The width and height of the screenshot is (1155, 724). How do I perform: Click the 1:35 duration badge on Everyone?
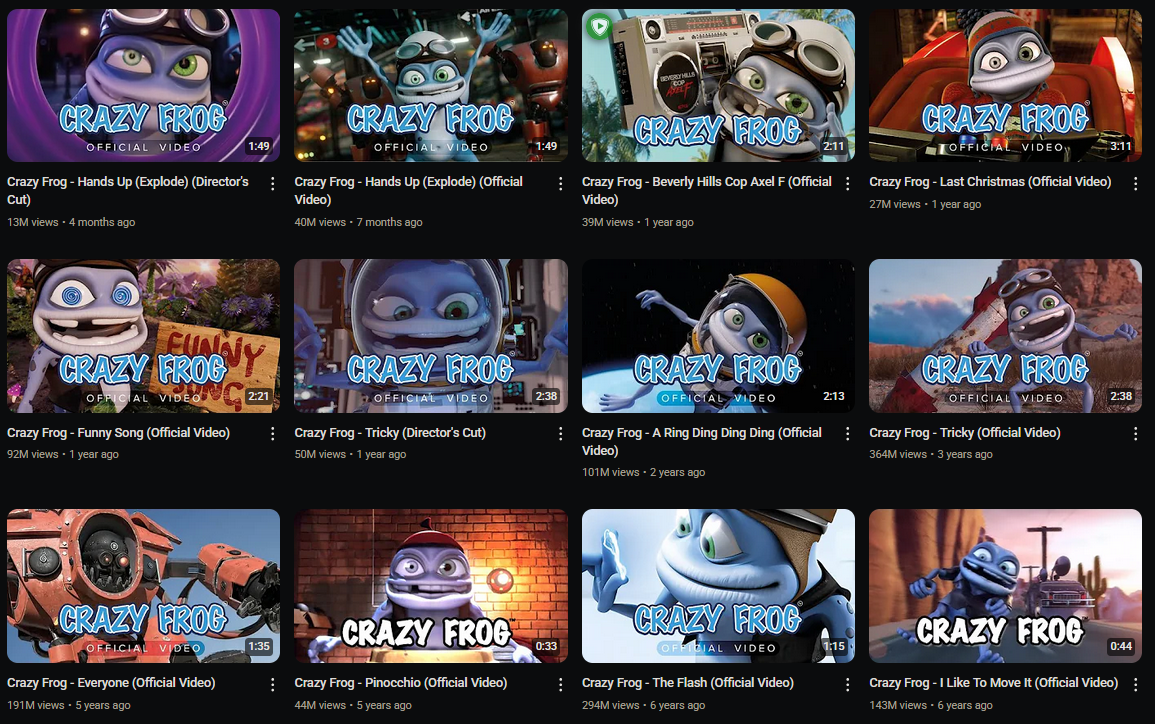click(x=259, y=646)
